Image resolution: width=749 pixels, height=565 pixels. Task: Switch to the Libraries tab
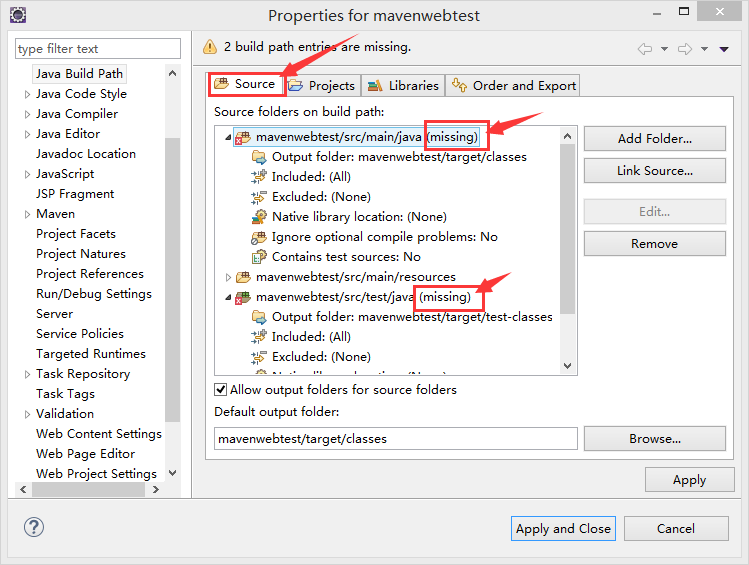coord(404,85)
